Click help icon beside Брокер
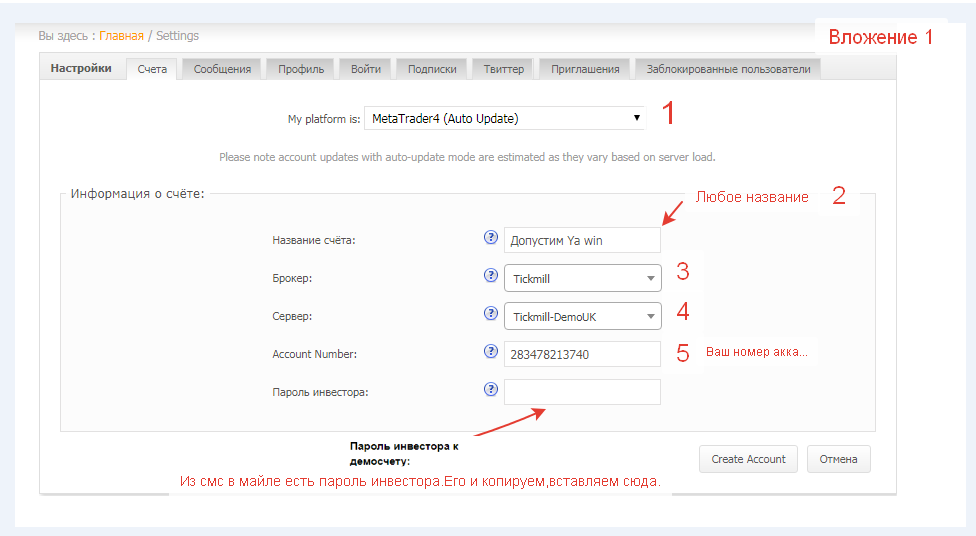This screenshot has height=536, width=976. coord(490,275)
